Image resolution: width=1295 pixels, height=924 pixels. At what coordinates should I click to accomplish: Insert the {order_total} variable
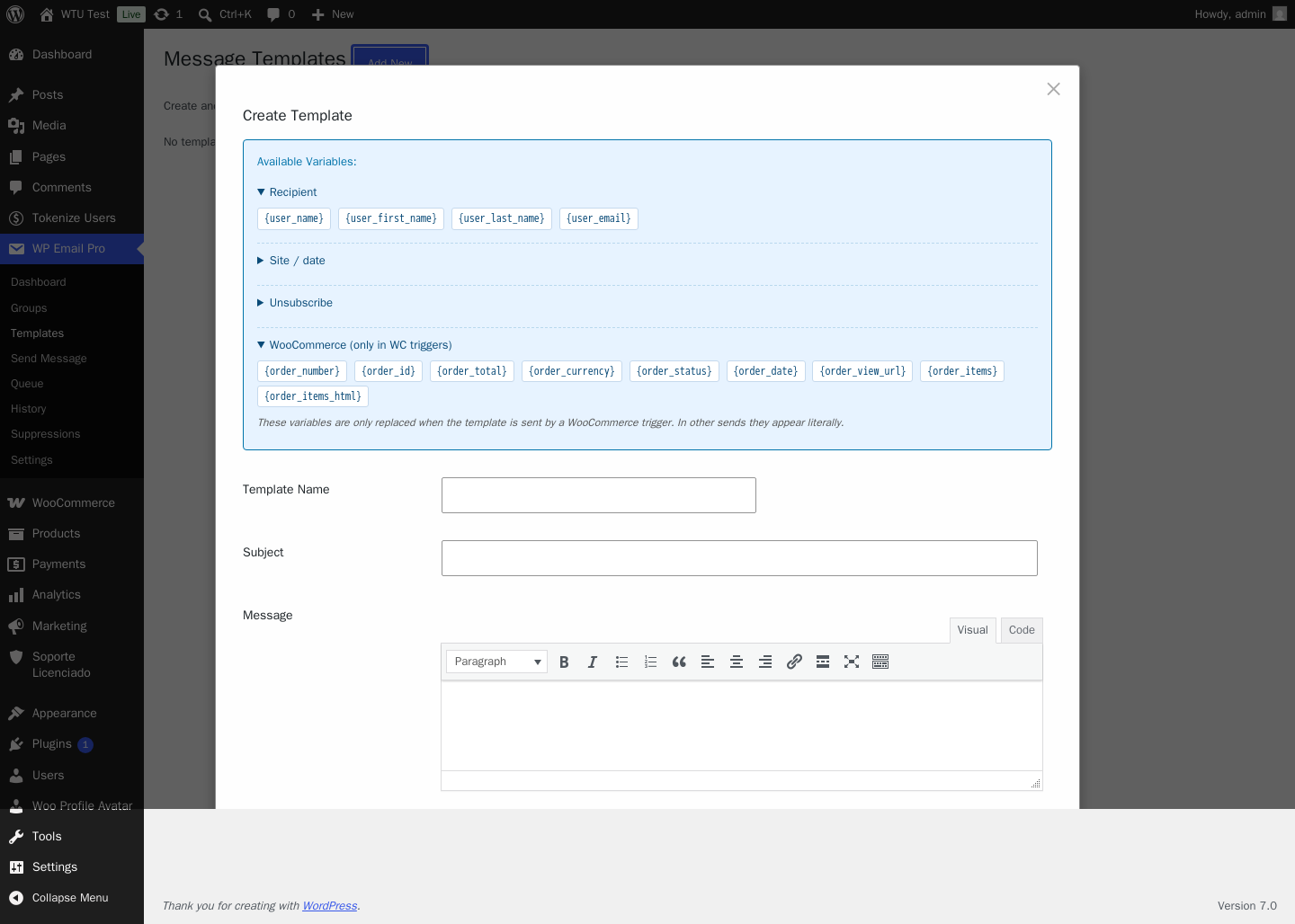[x=472, y=371]
